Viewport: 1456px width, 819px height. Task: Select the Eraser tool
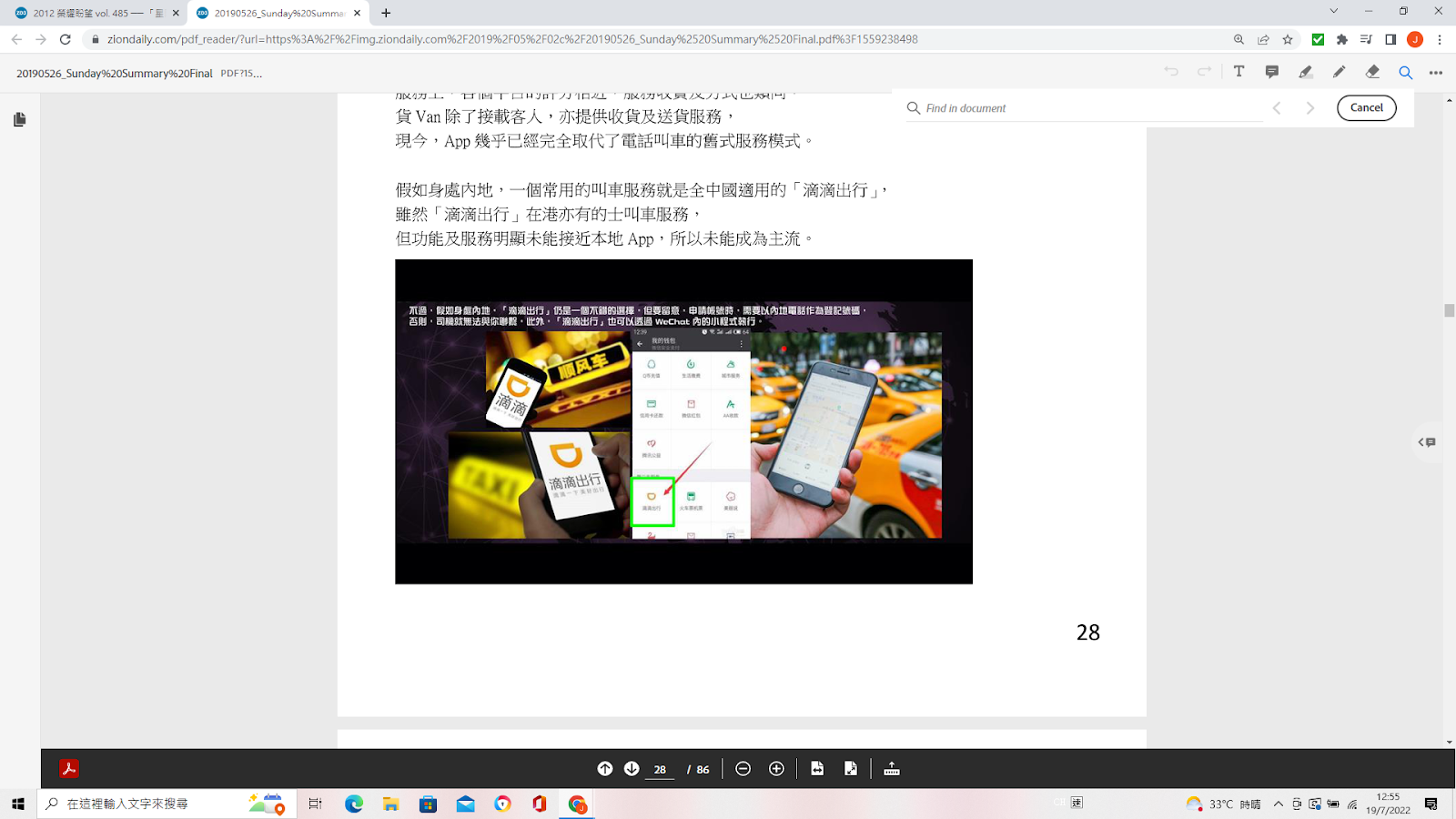(x=1372, y=72)
